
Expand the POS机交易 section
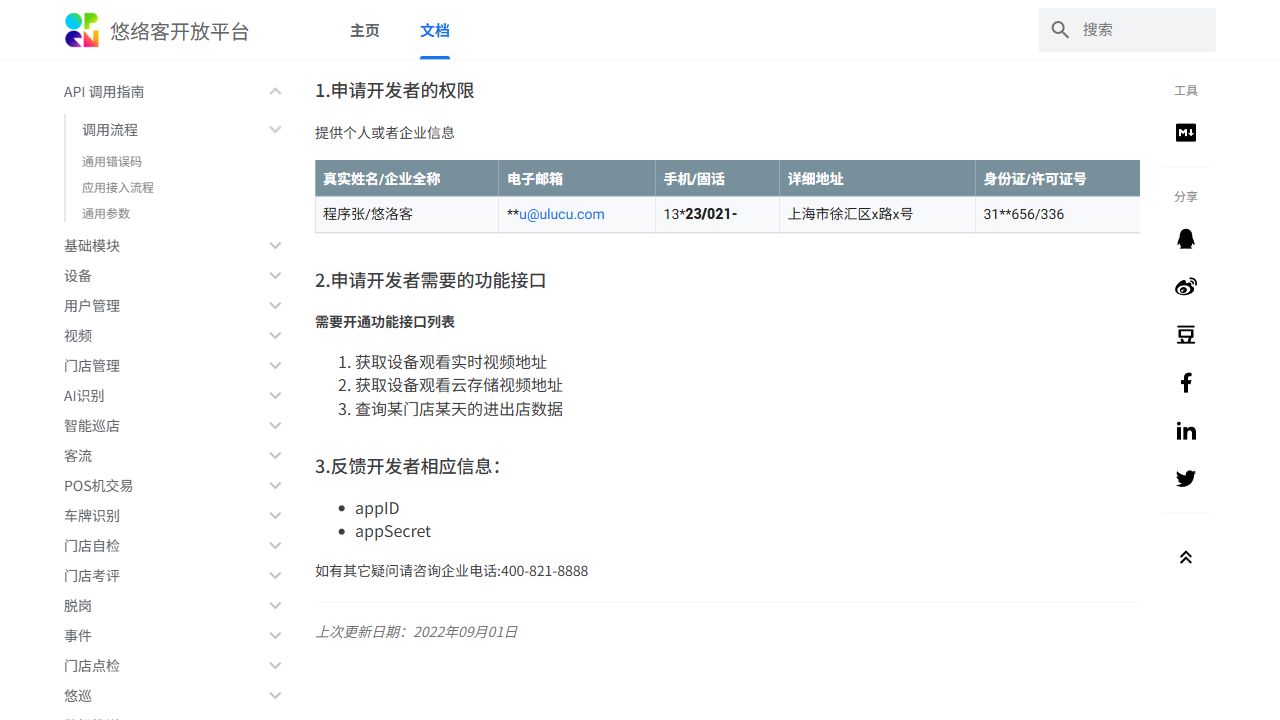[275, 486]
